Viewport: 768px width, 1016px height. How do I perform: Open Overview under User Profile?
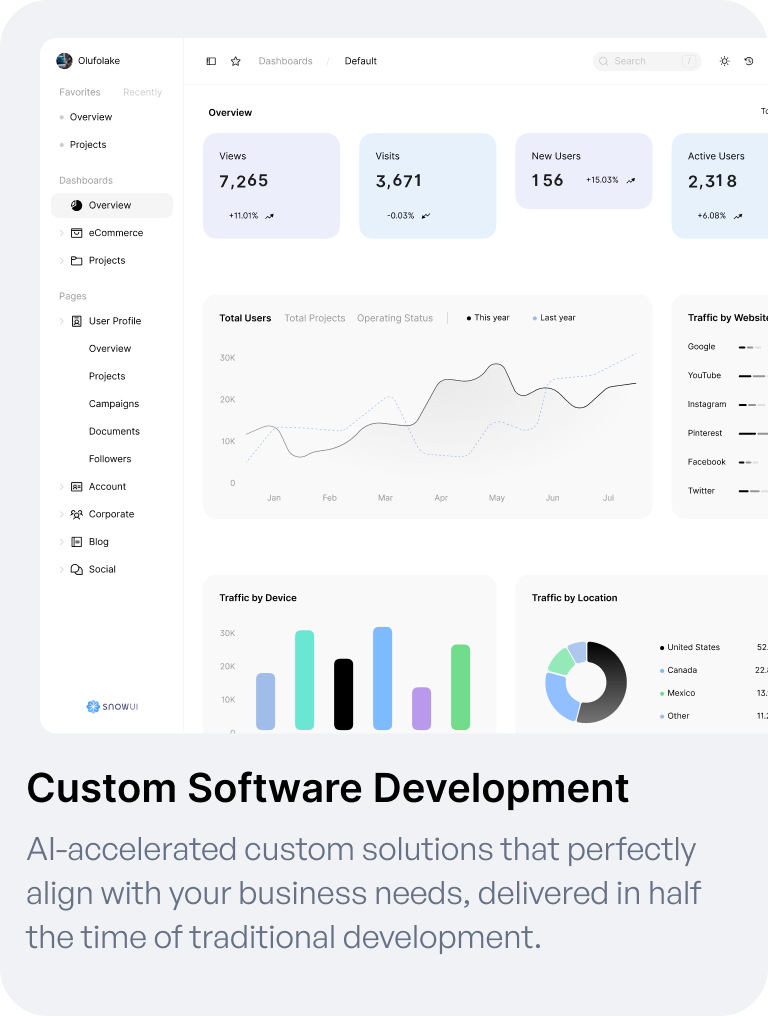click(x=110, y=349)
